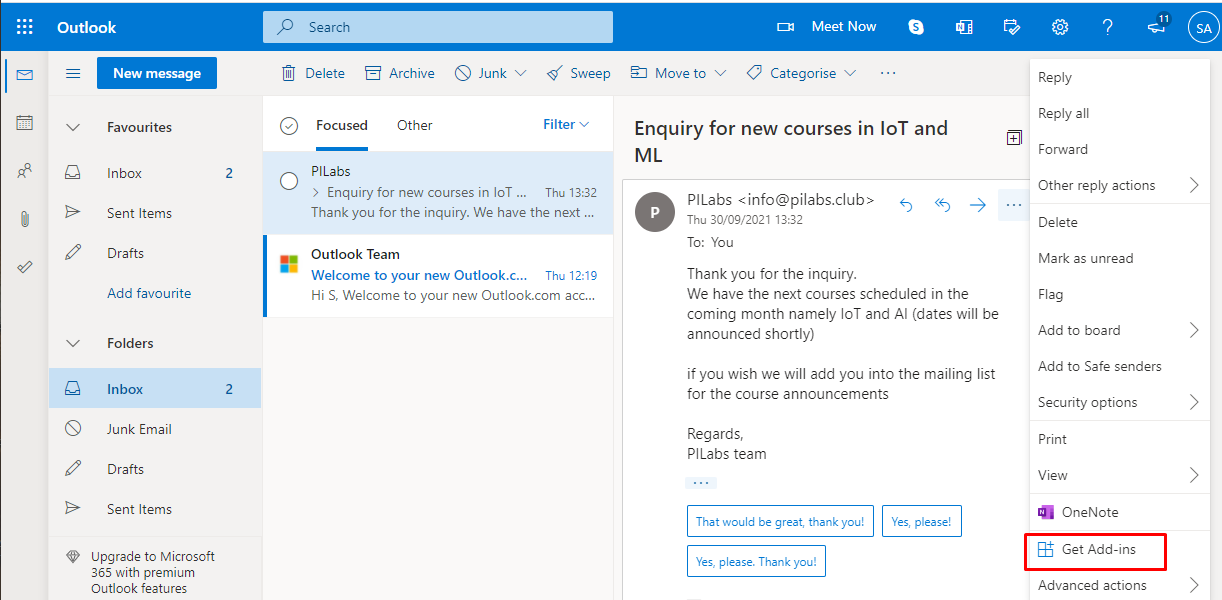Open the app launcher grid
The height and width of the screenshot is (600, 1222).
[x=25, y=27]
